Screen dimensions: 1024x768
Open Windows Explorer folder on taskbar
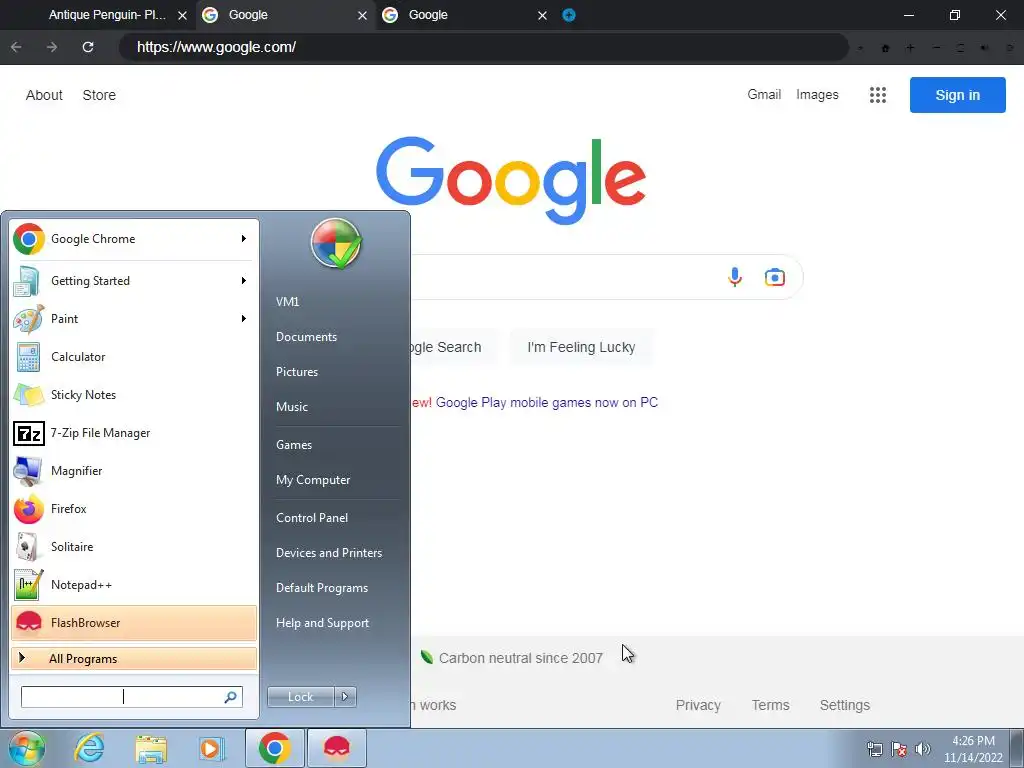151,749
